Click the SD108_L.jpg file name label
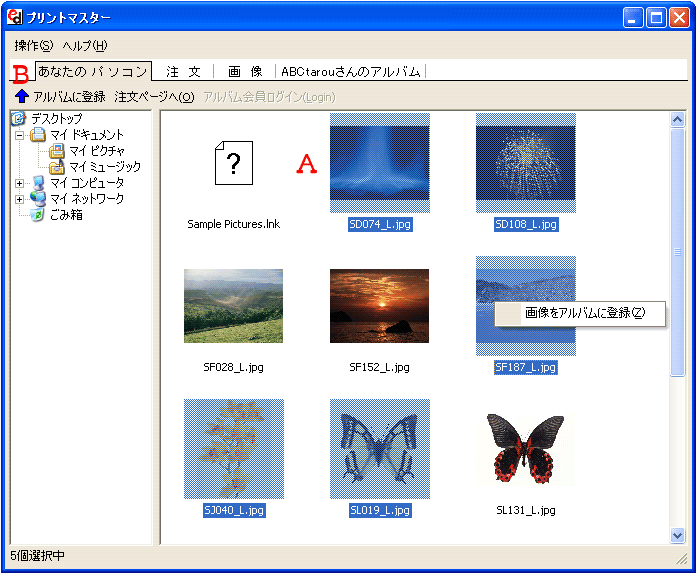This screenshot has height=574, width=696. pyautogui.click(x=526, y=224)
